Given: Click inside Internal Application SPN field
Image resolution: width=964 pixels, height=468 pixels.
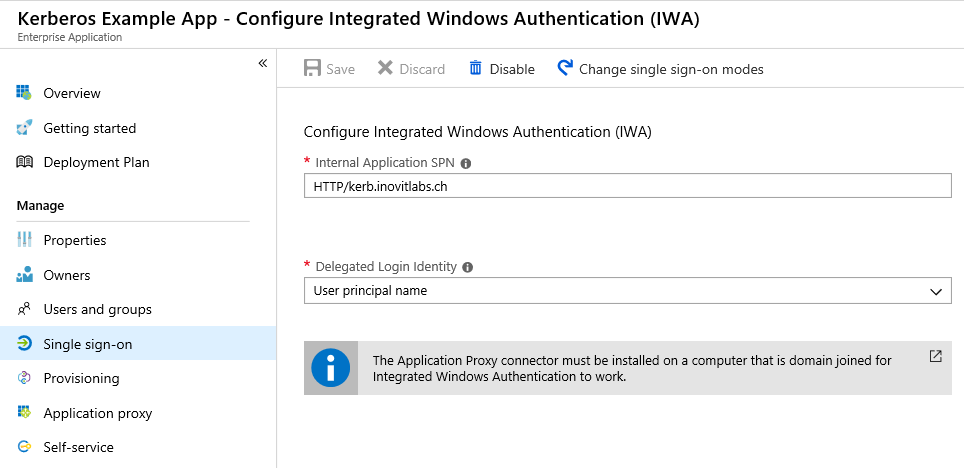Looking at the screenshot, I should point(628,186).
